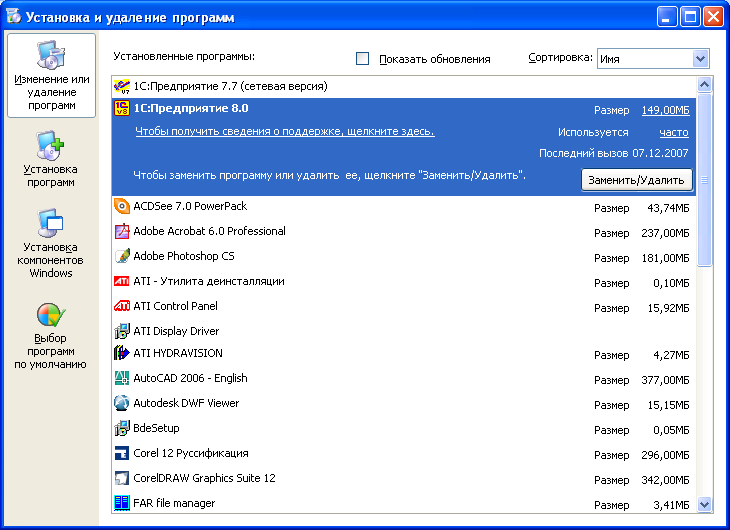This screenshot has width=730, height=530.
Task: Select ATI - Утилита деинсталляции entry
Action: (x=404, y=282)
